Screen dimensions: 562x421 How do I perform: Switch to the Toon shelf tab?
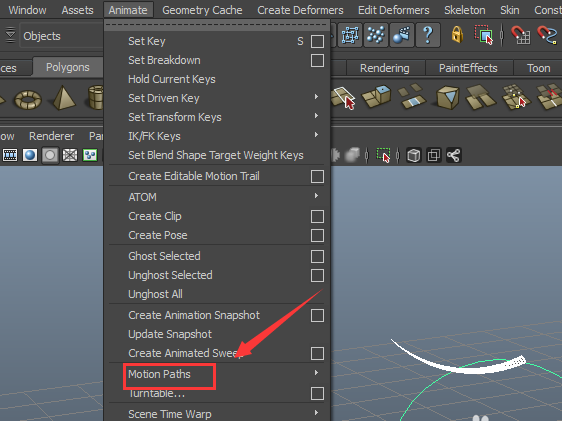(x=538, y=68)
